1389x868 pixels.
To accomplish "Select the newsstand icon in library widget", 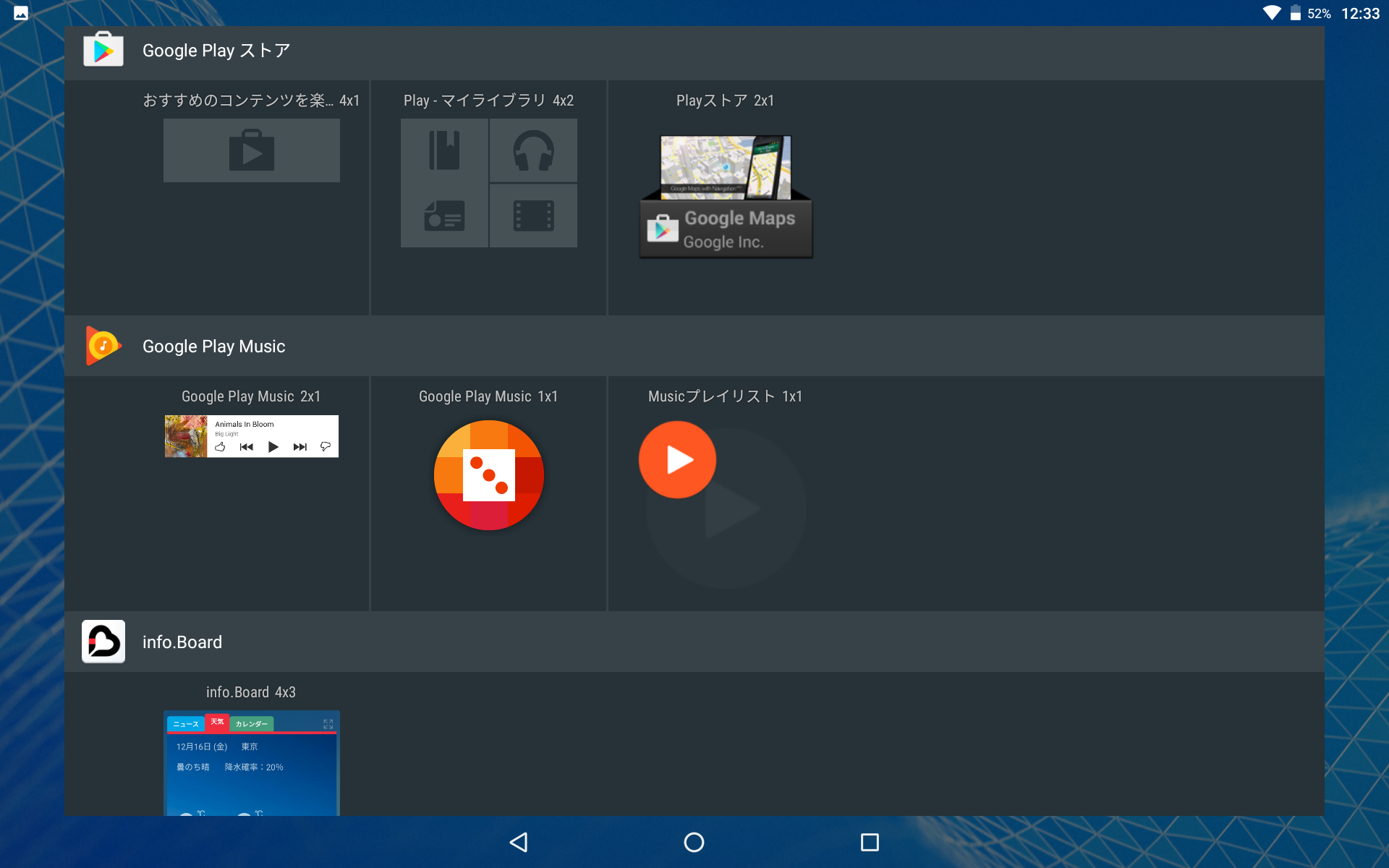I will [444, 216].
